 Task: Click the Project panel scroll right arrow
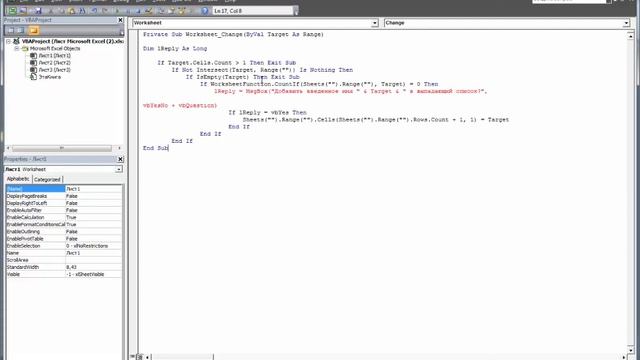click(119, 148)
